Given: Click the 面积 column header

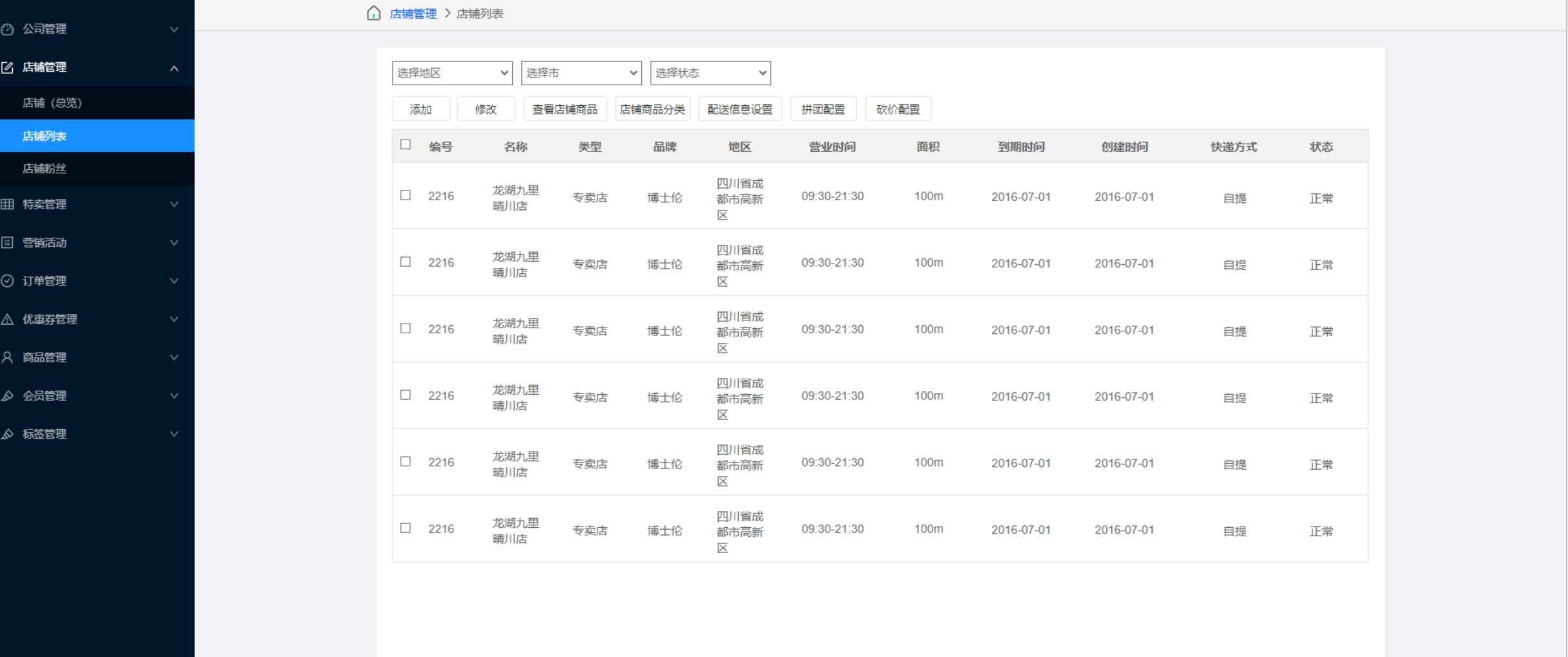Looking at the screenshot, I should point(928,147).
